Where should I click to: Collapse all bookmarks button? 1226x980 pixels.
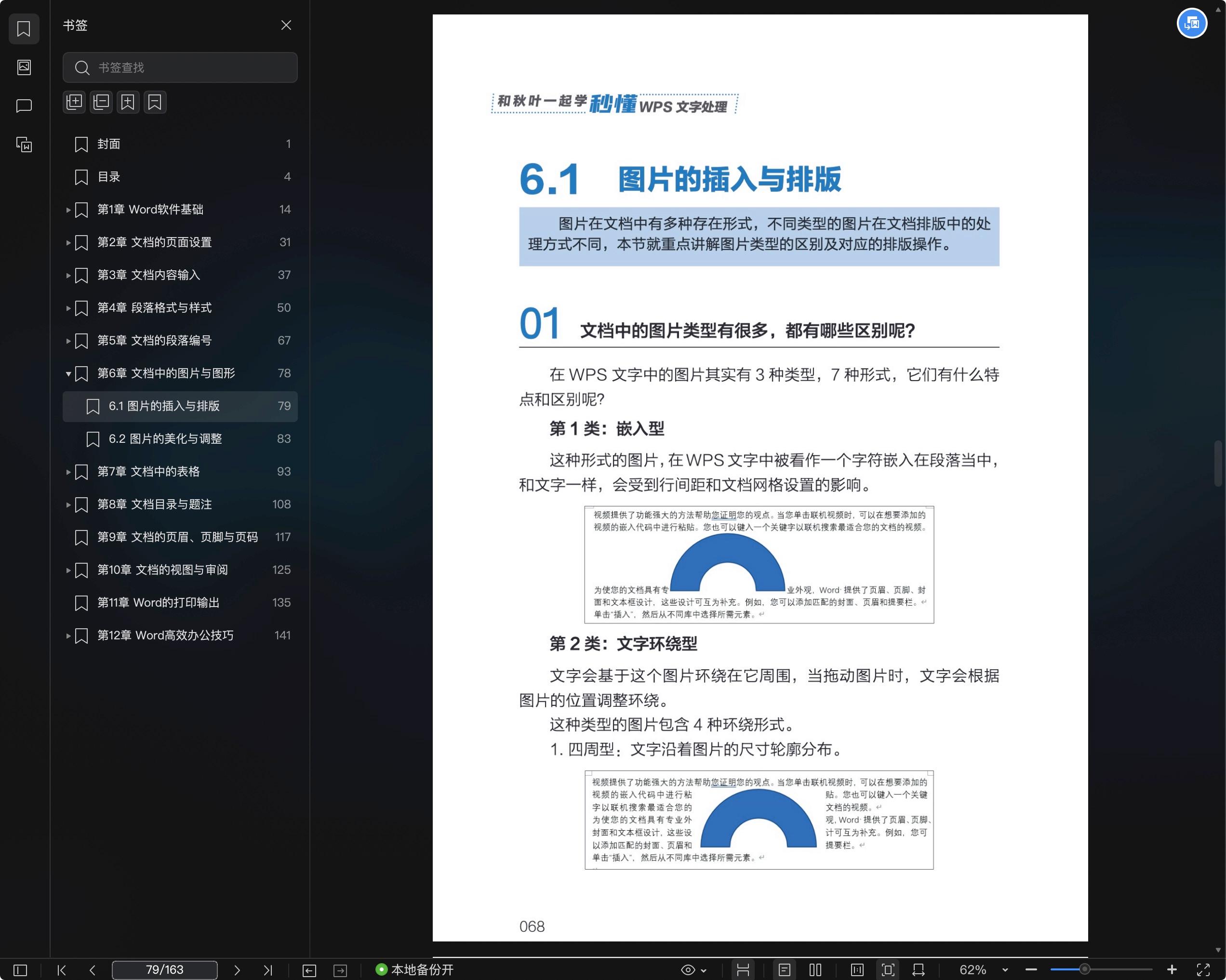[x=101, y=102]
